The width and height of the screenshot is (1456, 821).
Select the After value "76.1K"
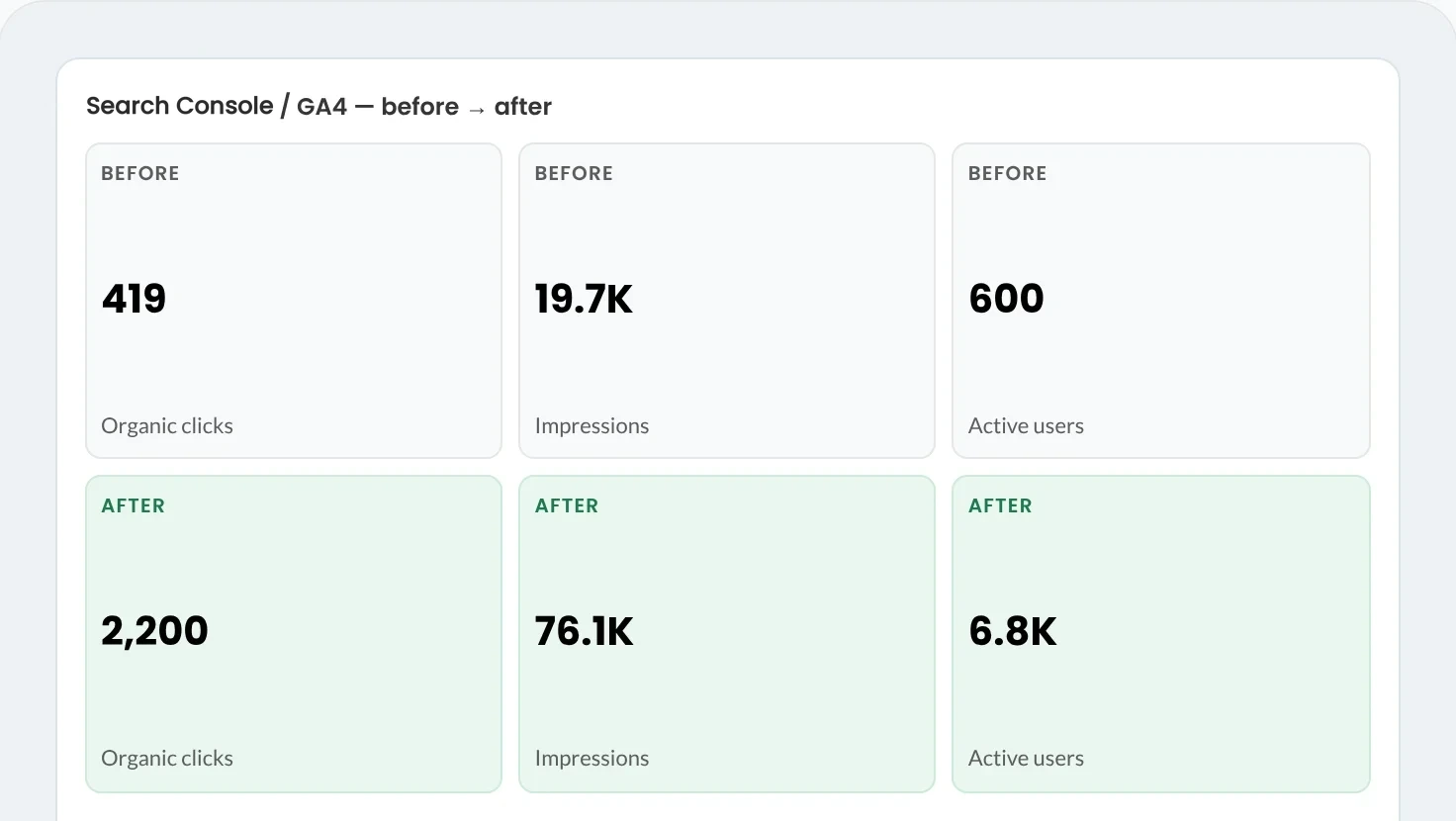584,631
